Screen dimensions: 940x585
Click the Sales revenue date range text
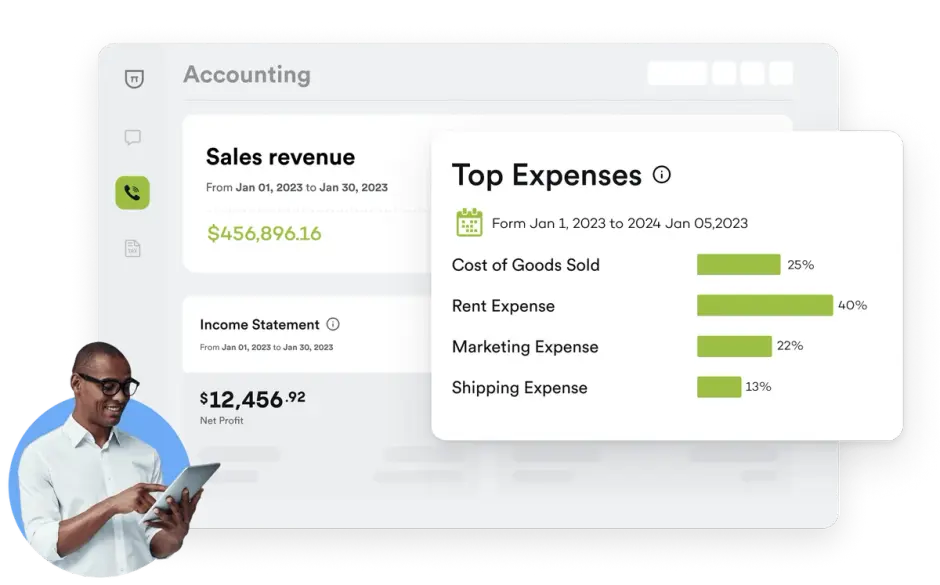click(x=297, y=188)
